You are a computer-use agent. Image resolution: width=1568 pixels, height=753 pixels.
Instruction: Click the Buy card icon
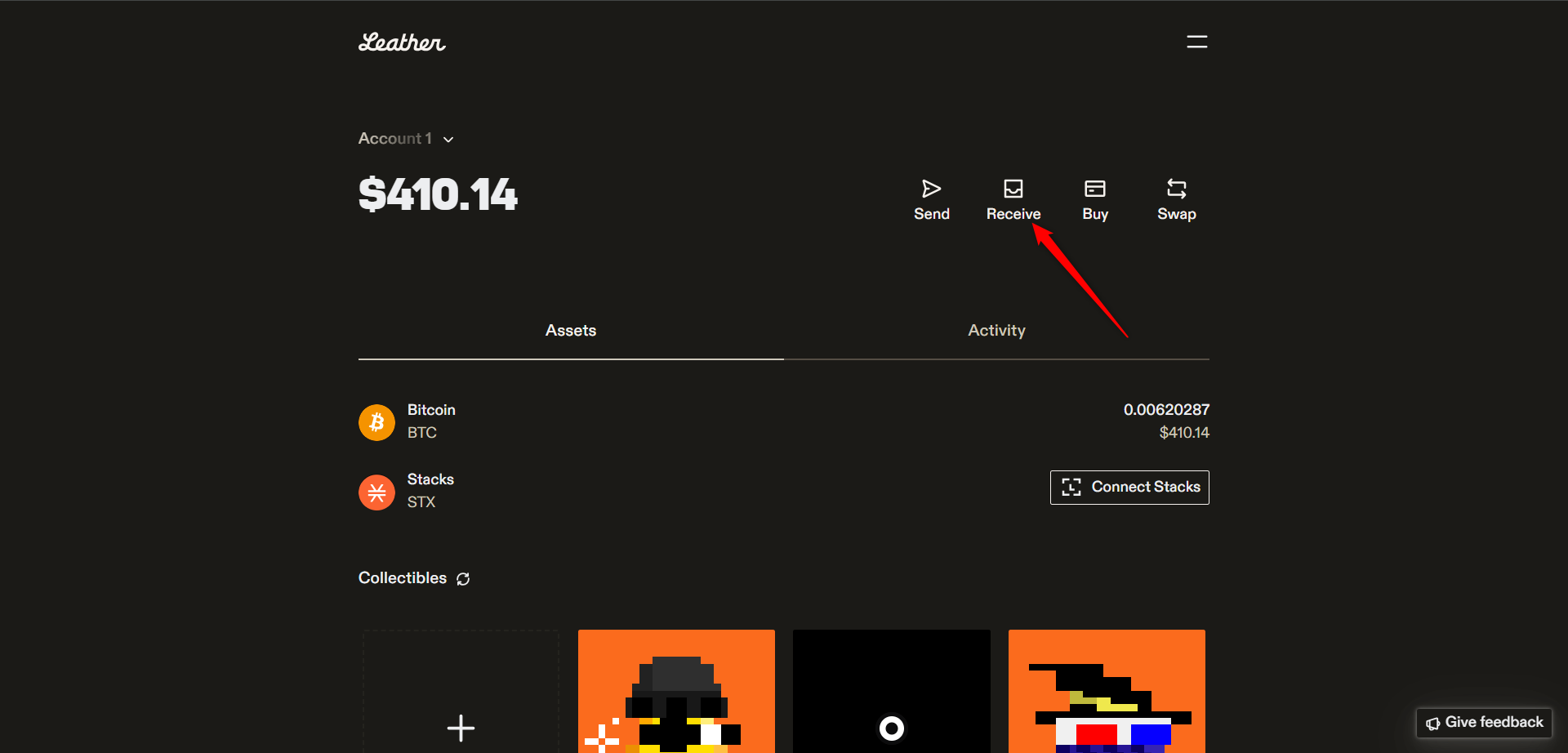[1094, 189]
